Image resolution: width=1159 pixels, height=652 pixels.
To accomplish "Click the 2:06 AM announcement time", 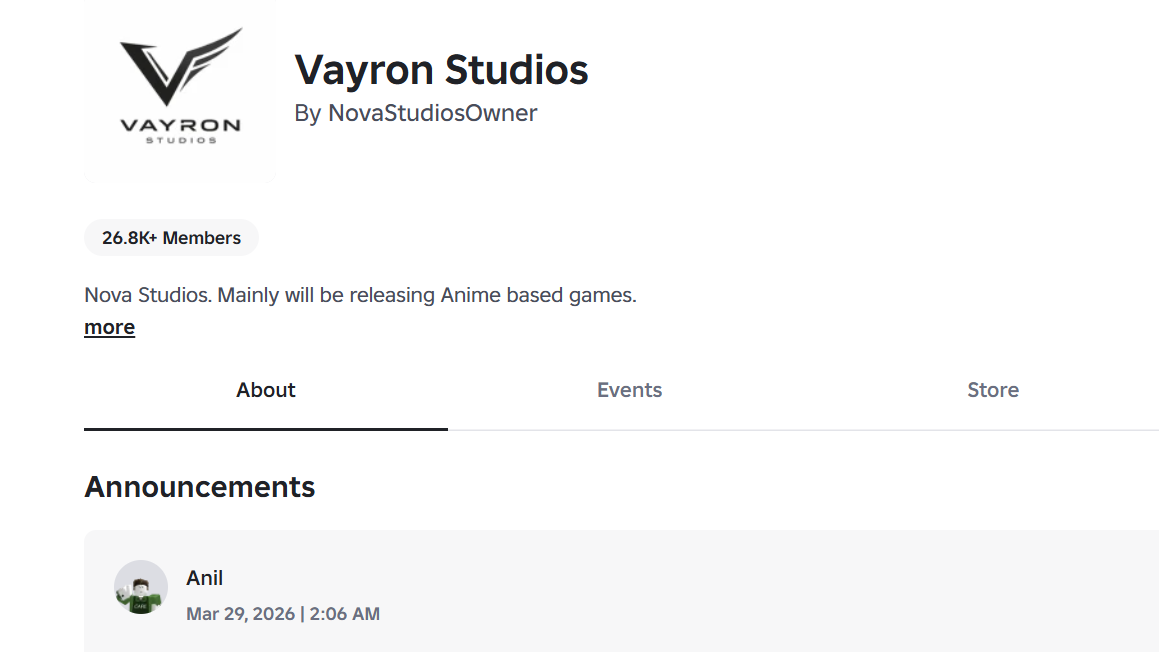I will (344, 614).
